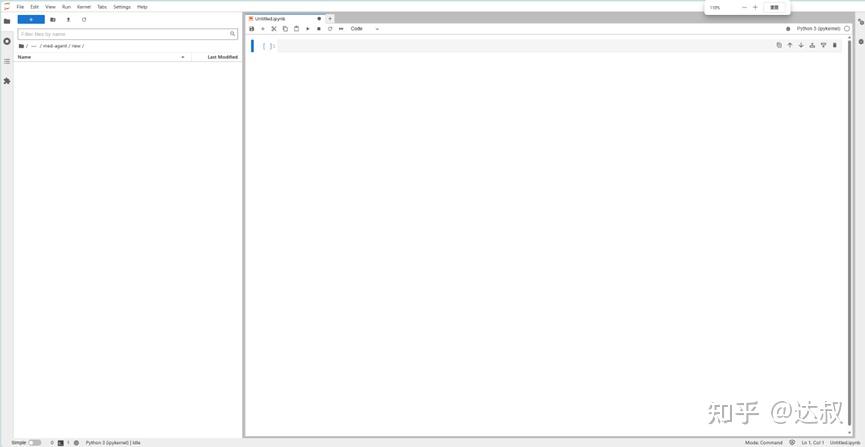Interrupt the kernel with stop button
The height and width of the screenshot is (447, 865).
point(319,29)
